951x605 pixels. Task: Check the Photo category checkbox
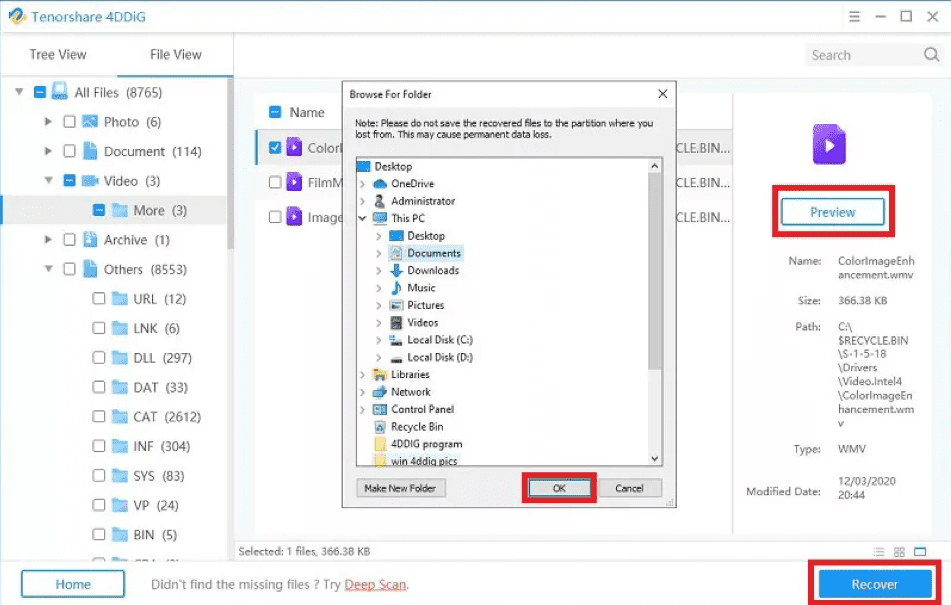tap(69, 122)
